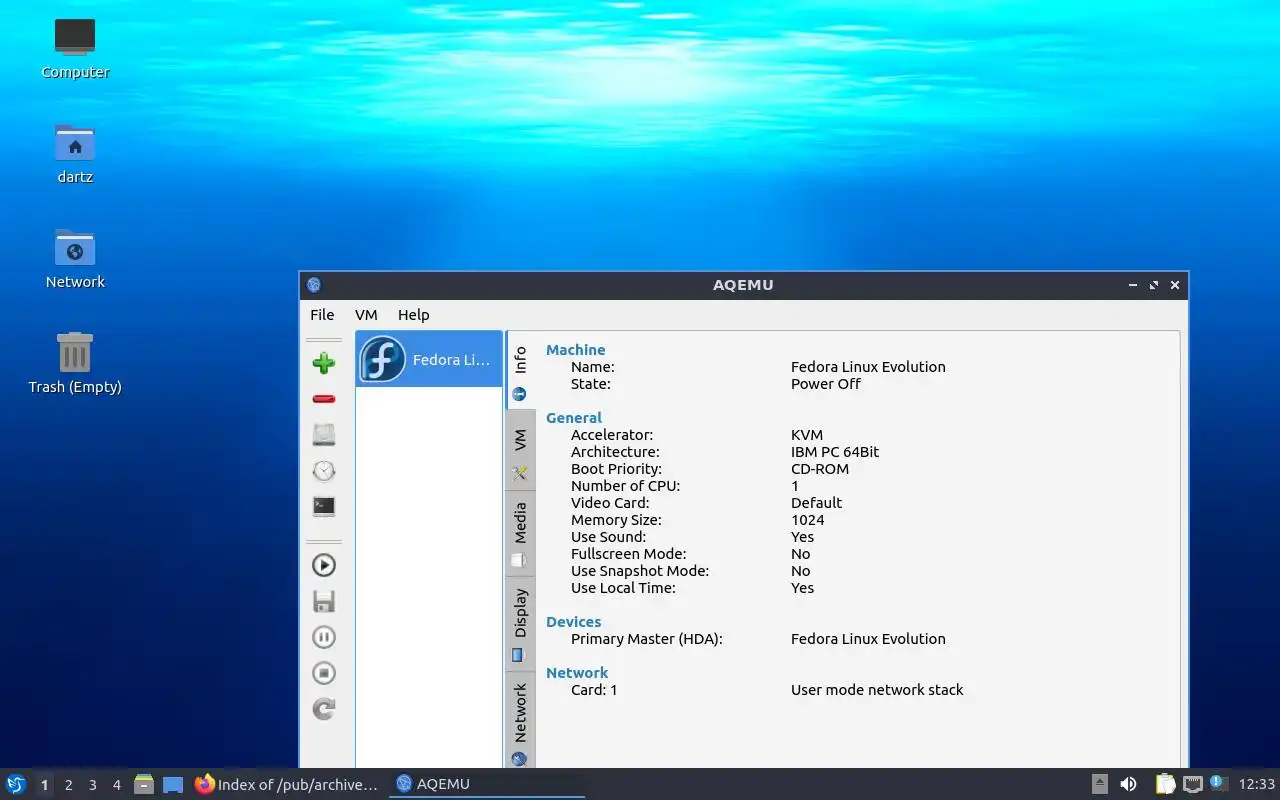Switch to the Media tab
The width and height of the screenshot is (1280, 800).
[x=520, y=534]
